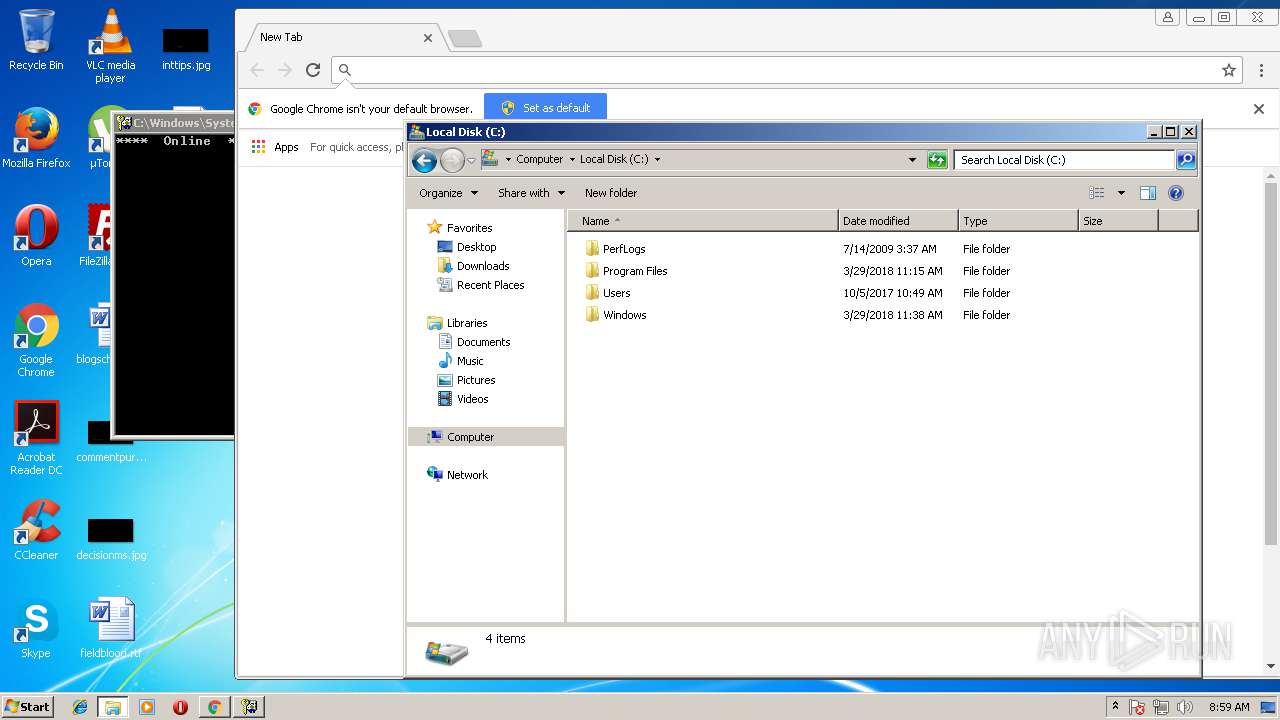This screenshot has width=1280, height=720.
Task: Open Recycle Bin desktop icon
Action: (36, 41)
